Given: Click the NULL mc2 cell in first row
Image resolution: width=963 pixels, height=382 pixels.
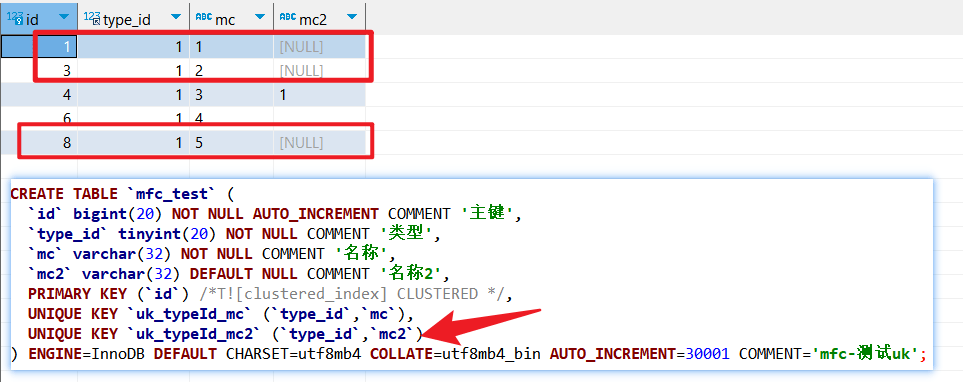Looking at the screenshot, I should tap(319, 47).
